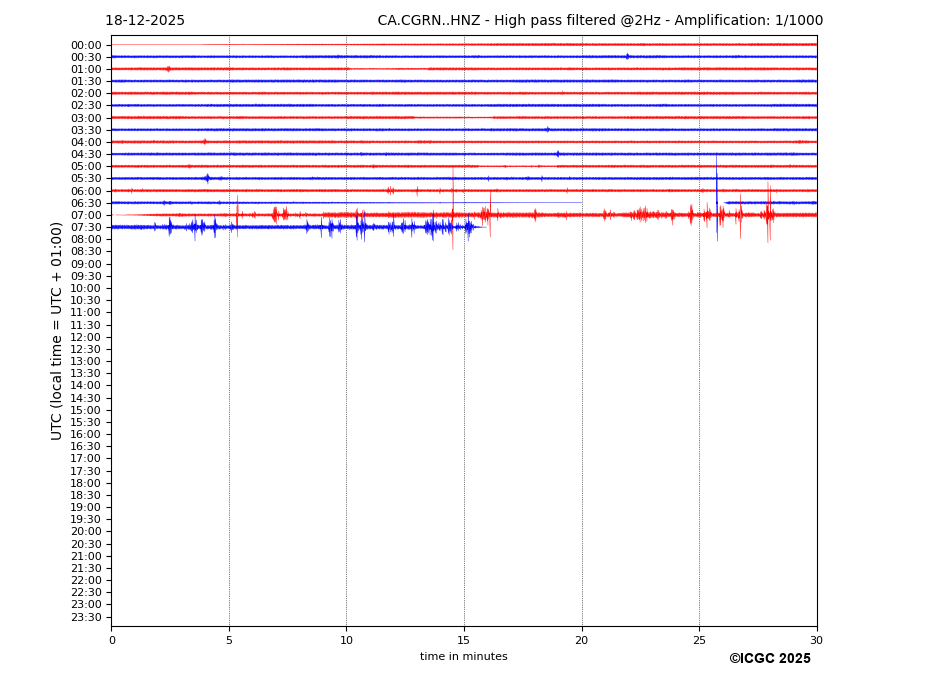The image size is (927, 696).
Task: Click the "time in minutes" axis label
Action: [463, 657]
